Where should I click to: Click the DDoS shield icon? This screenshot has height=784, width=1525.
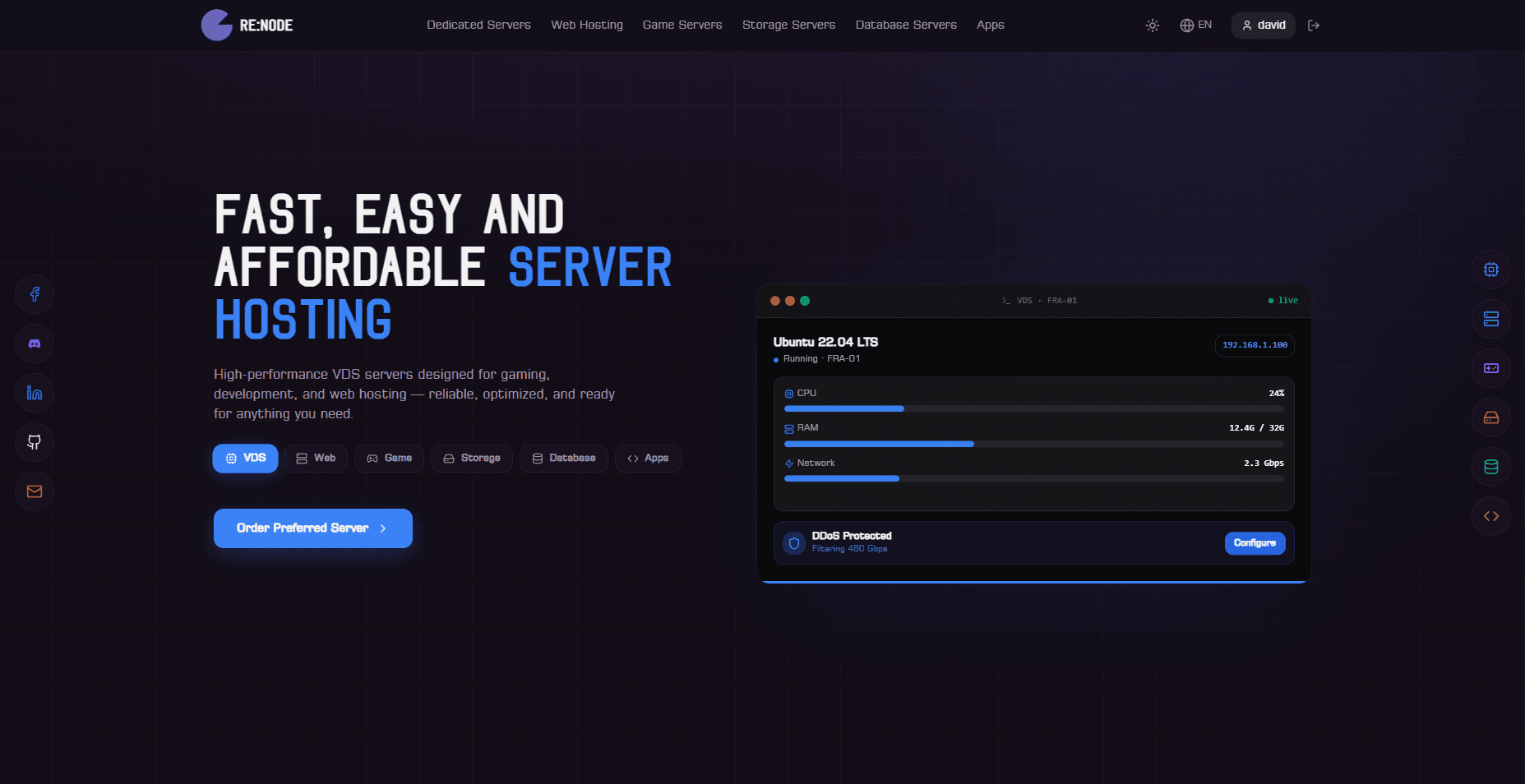coord(794,543)
